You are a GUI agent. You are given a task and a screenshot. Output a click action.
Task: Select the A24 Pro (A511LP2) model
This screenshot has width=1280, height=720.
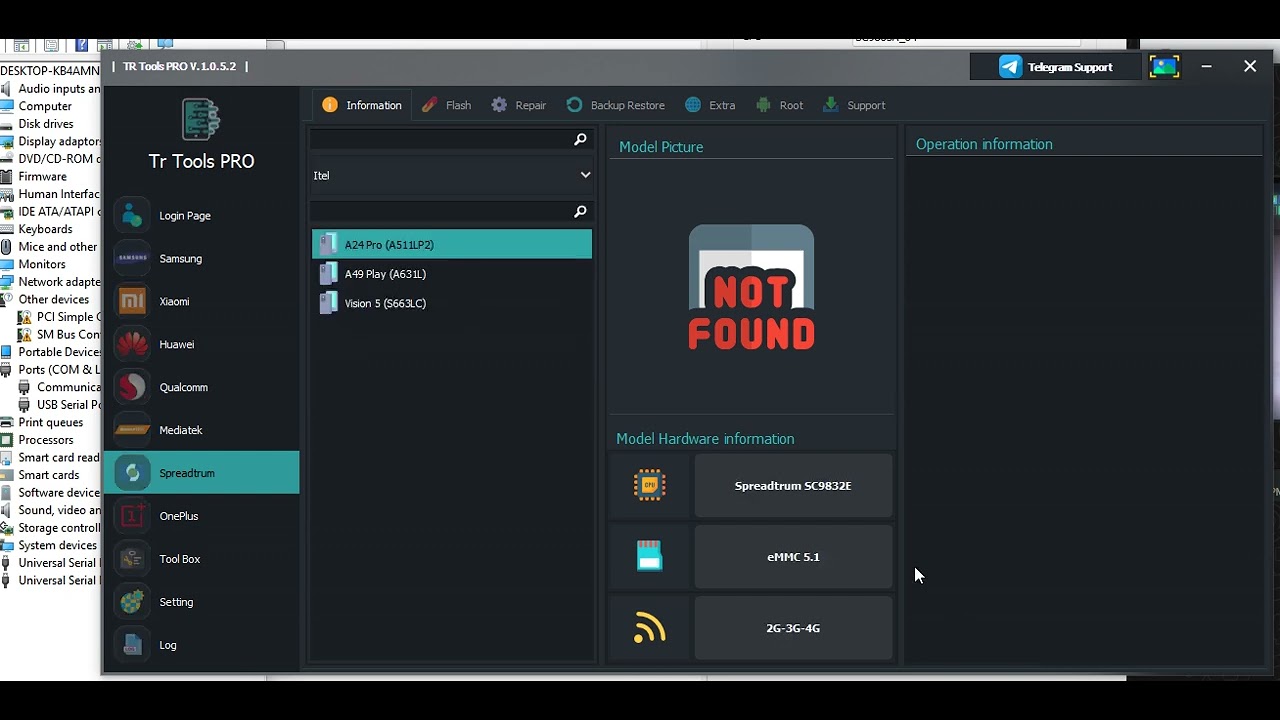(x=452, y=244)
